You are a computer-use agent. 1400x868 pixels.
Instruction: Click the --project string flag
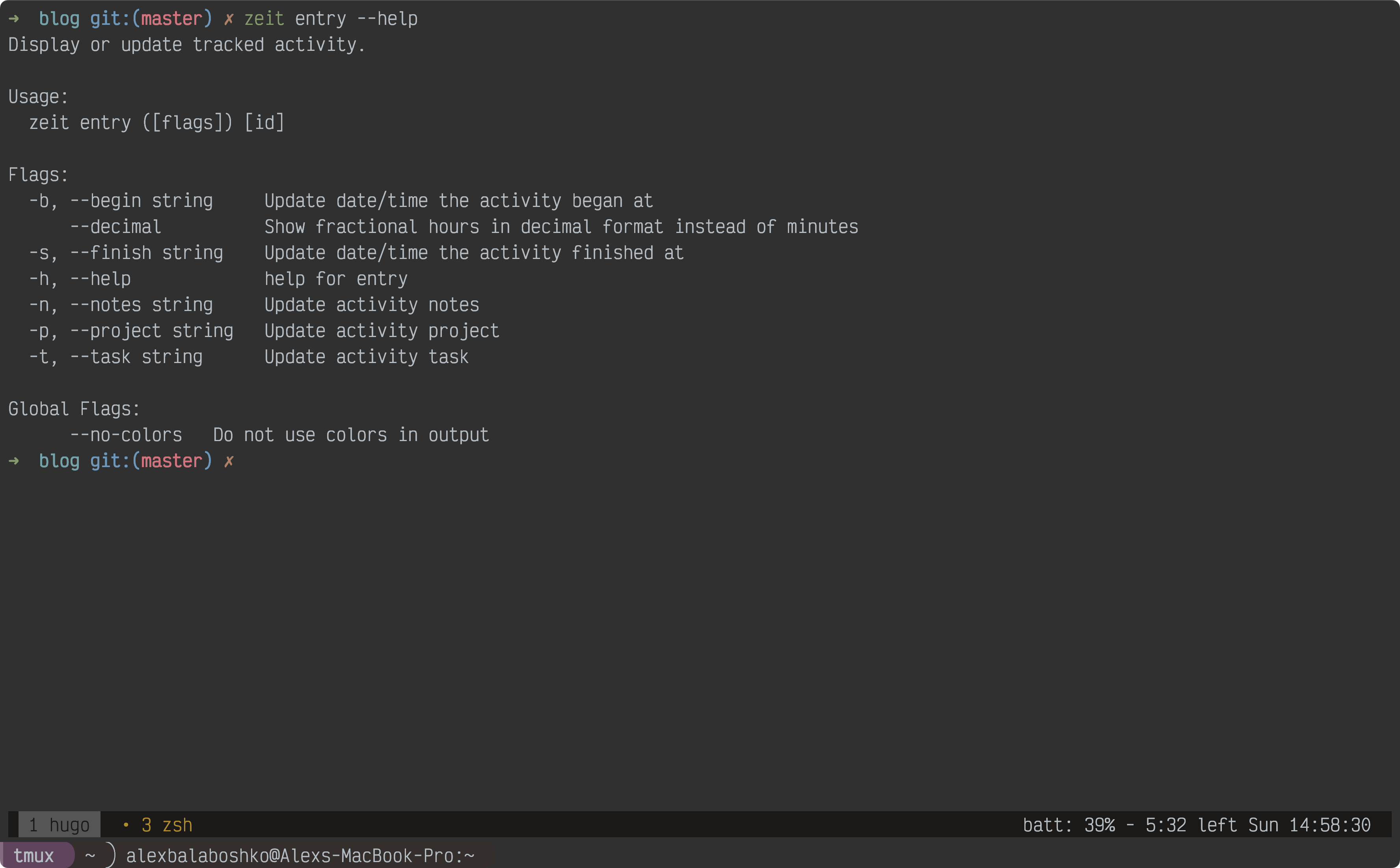pyautogui.click(x=151, y=331)
